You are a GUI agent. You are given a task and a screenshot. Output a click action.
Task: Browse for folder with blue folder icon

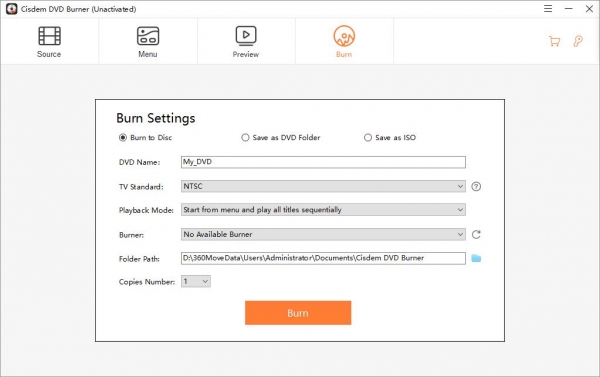(x=476, y=258)
